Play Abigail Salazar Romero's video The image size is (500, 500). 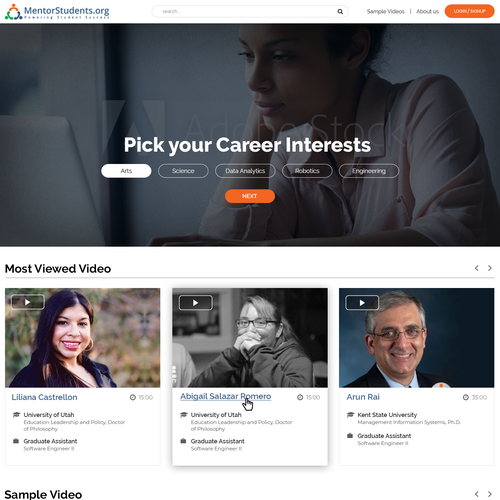pyautogui.click(x=196, y=303)
